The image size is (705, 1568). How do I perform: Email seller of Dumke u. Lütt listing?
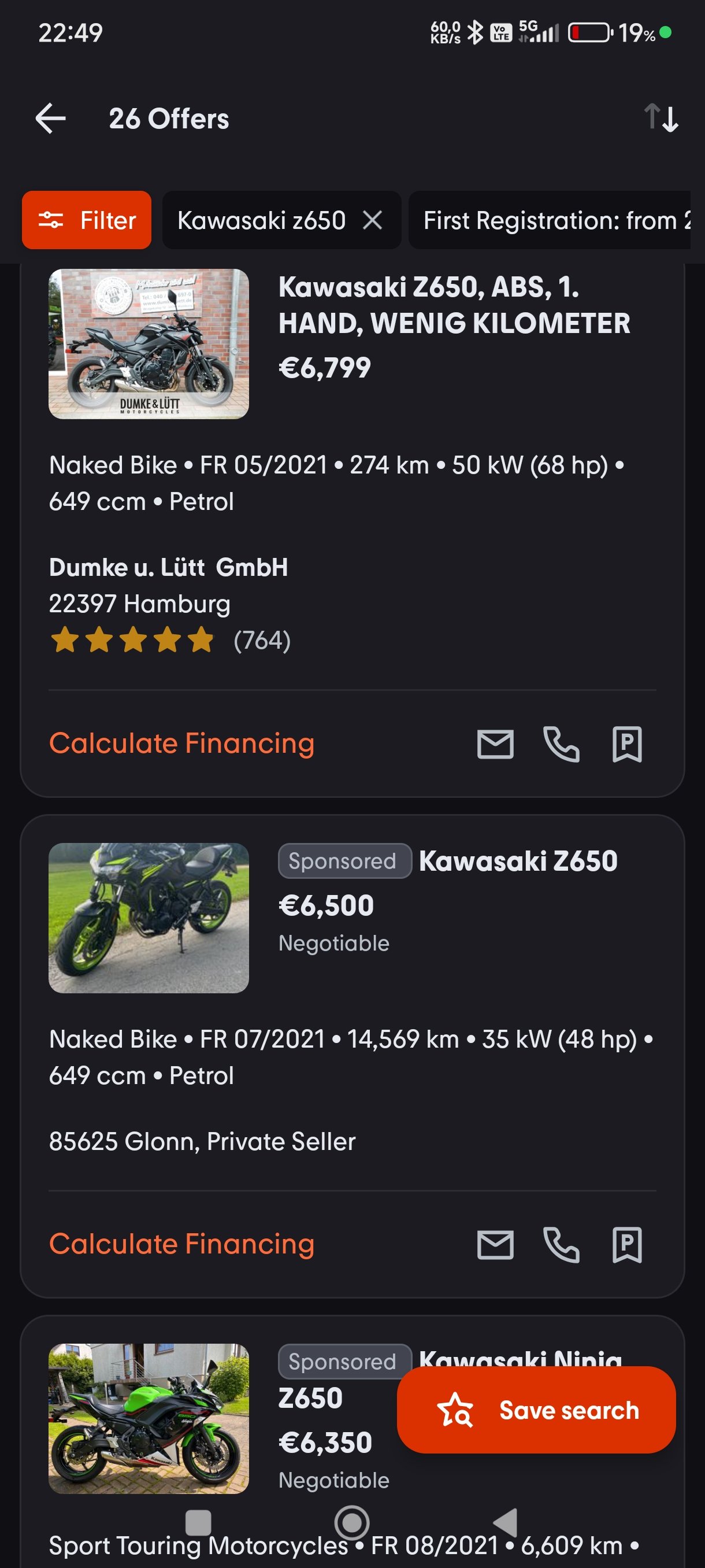pyautogui.click(x=495, y=744)
